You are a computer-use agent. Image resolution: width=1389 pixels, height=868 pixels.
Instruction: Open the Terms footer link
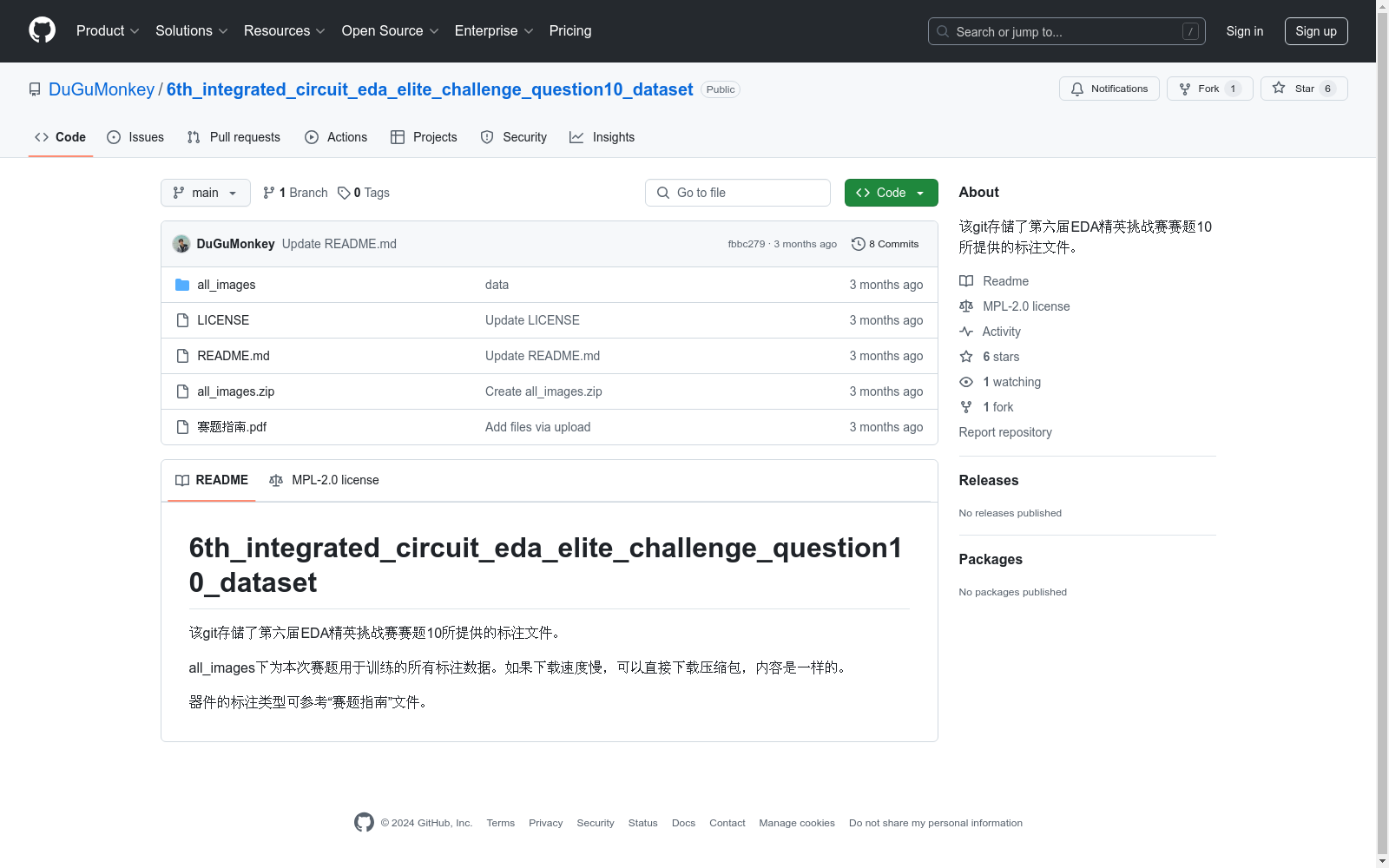[x=500, y=823]
